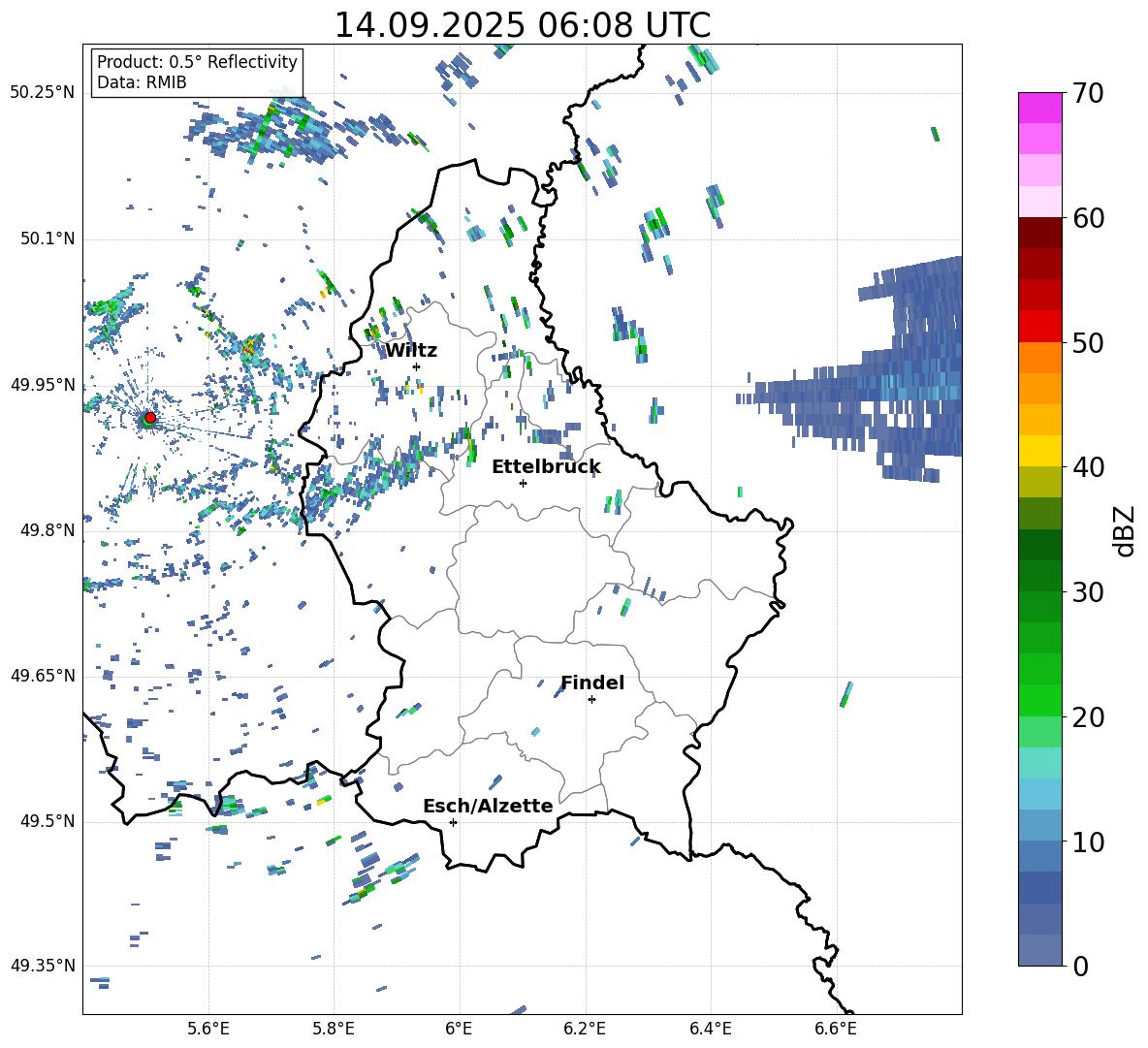This screenshot has height=1048, width=1148.
Task: Select the Wiltz city label
Action: click(411, 351)
